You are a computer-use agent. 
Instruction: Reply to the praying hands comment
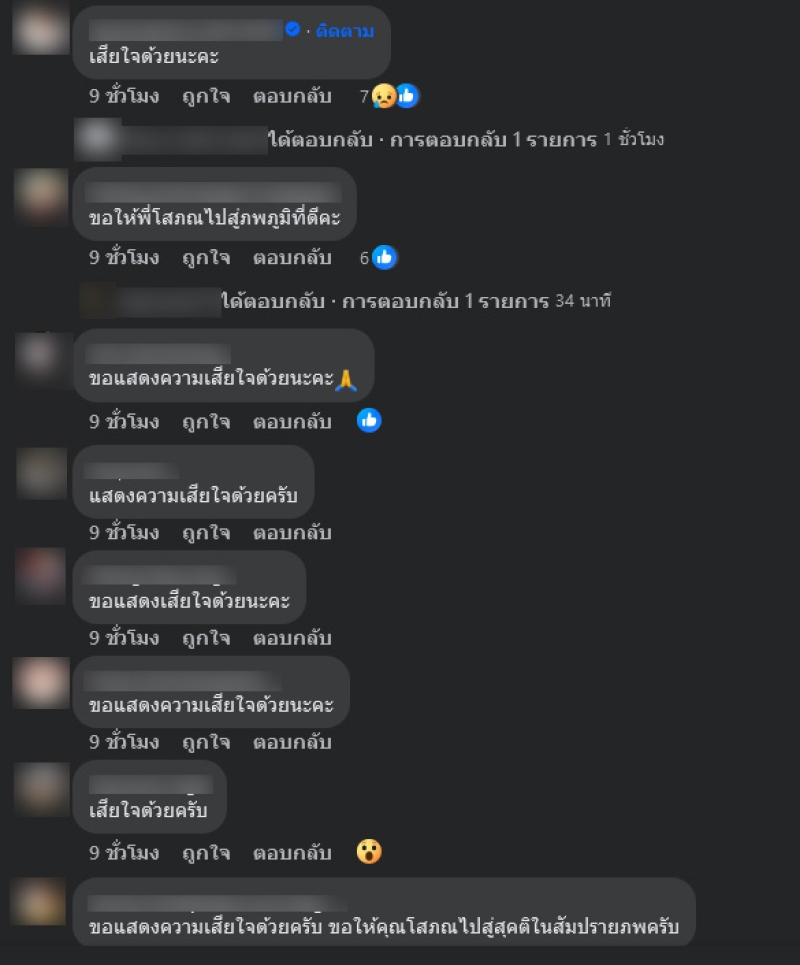click(x=292, y=422)
